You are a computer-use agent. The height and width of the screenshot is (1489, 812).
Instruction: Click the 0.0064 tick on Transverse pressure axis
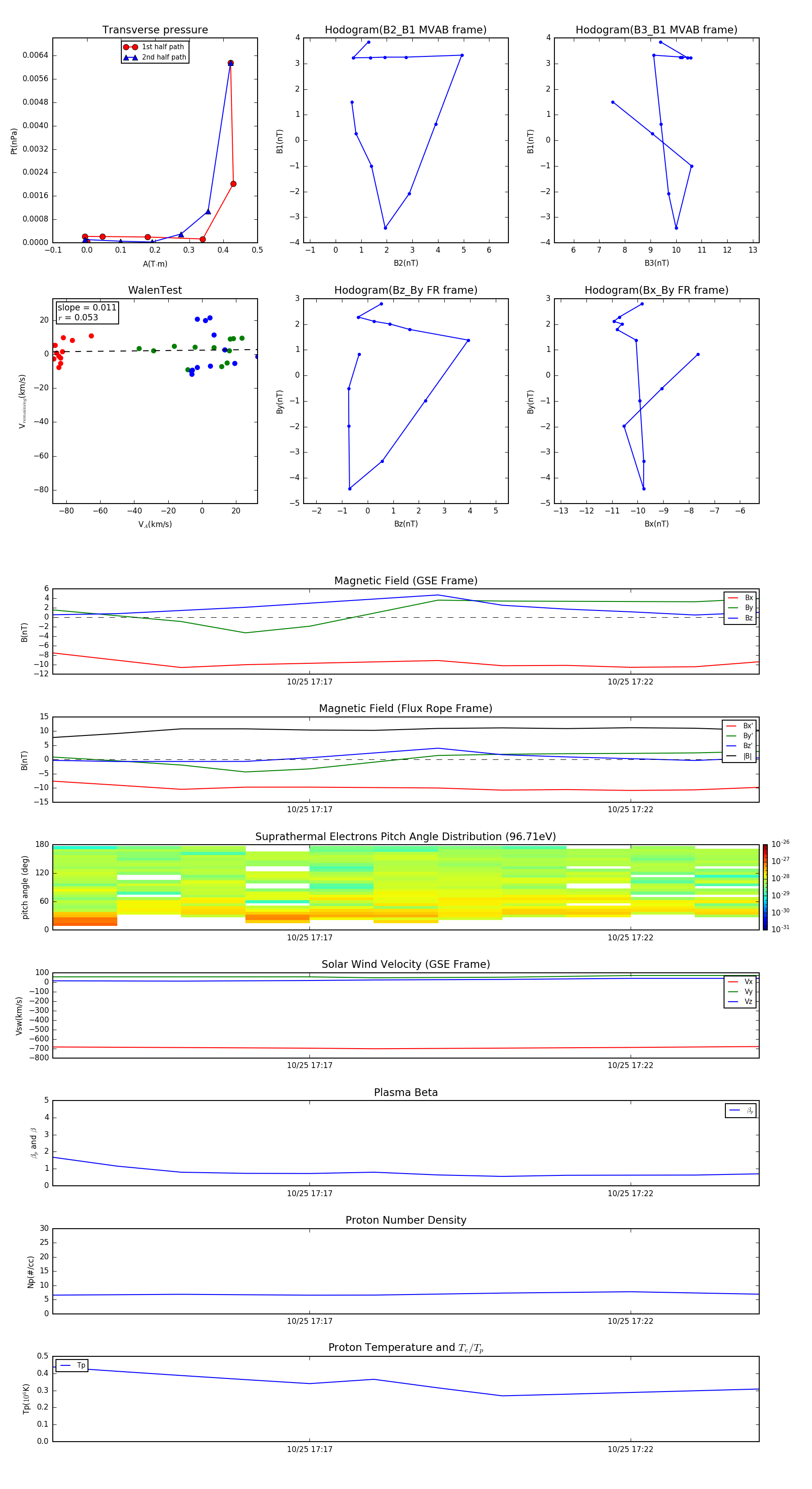click(x=35, y=55)
